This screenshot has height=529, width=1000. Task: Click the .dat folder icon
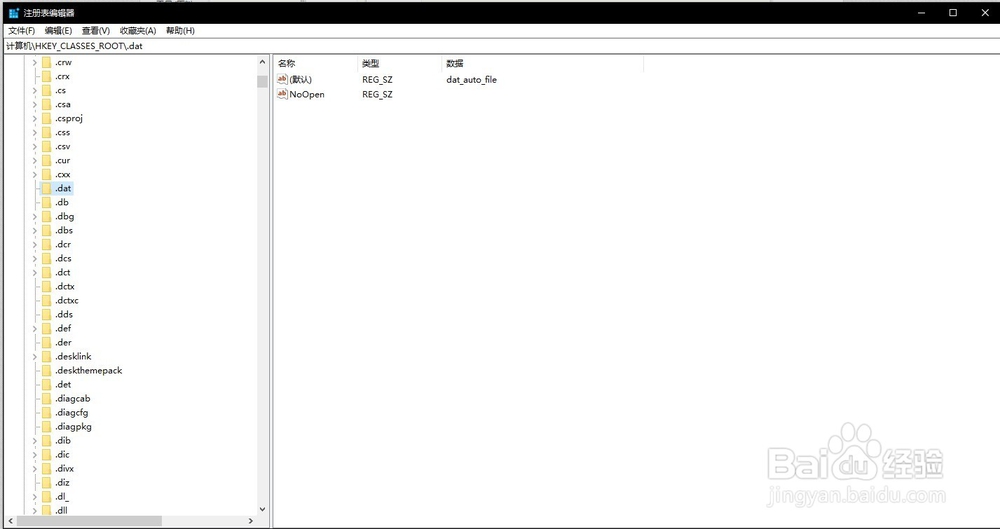(46, 189)
